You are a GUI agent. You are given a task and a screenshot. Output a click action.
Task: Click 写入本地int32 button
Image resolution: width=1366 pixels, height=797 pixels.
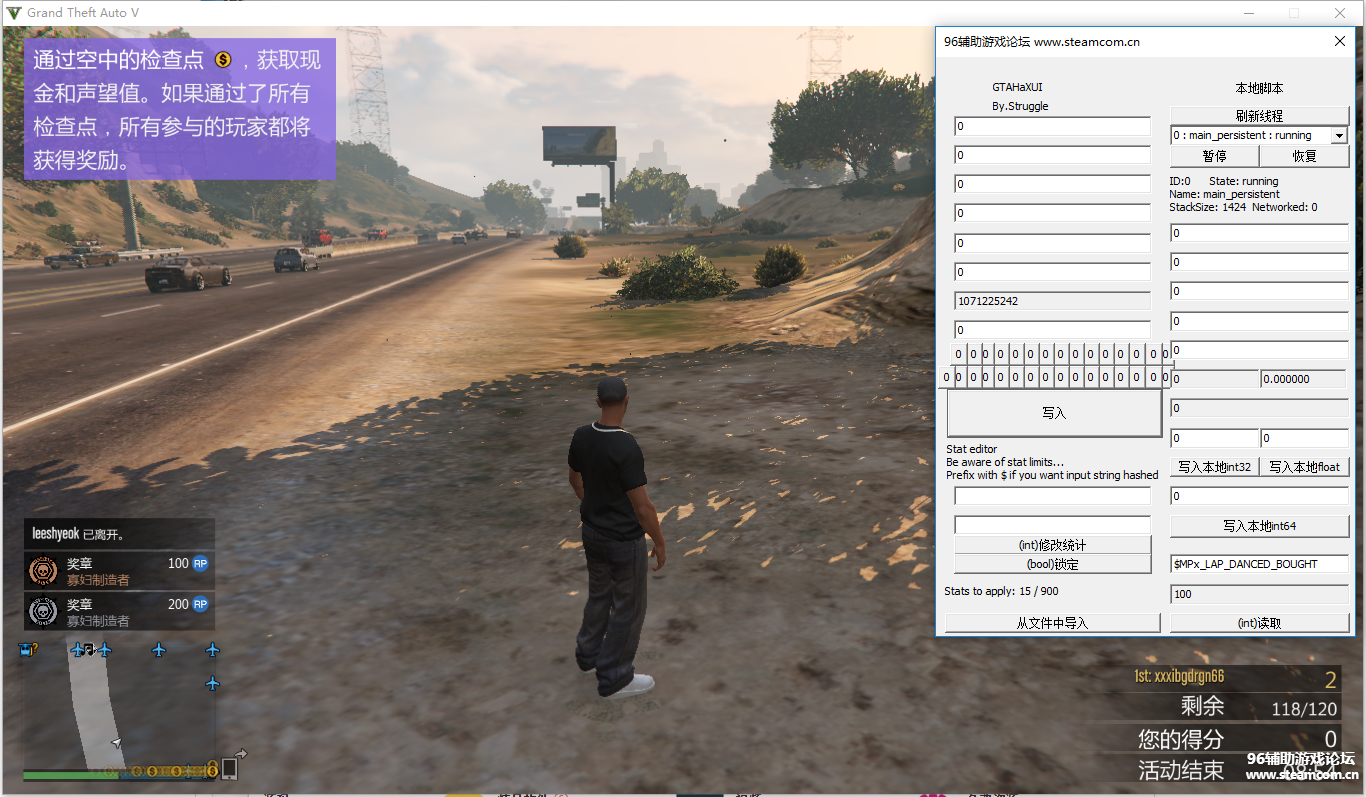point(1214,467)
